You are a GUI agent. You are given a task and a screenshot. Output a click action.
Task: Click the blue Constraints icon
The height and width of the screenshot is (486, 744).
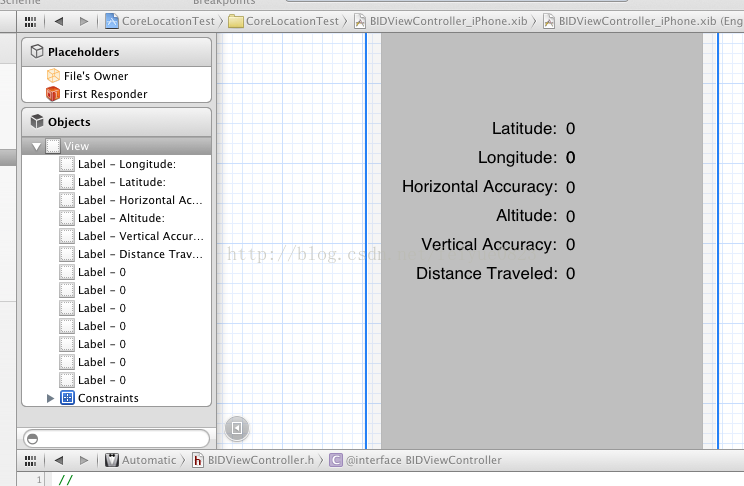(x=67, y=398)
